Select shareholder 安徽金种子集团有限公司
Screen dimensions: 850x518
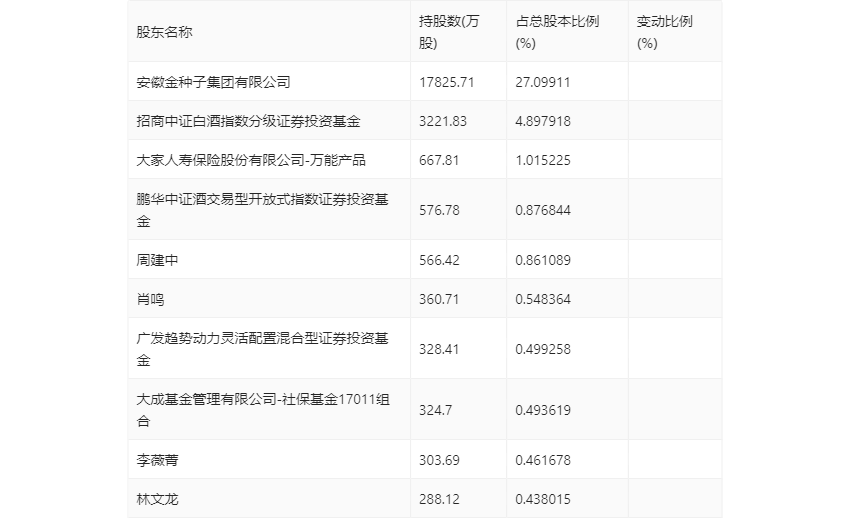214,82
